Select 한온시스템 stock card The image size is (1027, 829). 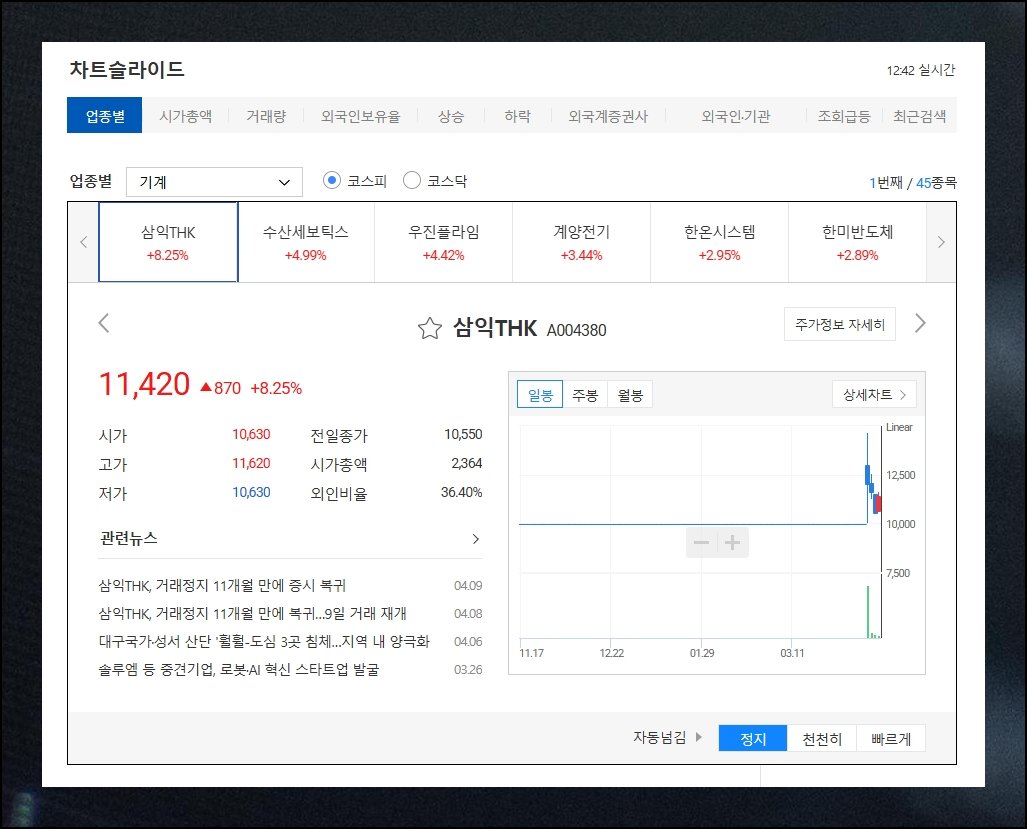tap(719, 242)
